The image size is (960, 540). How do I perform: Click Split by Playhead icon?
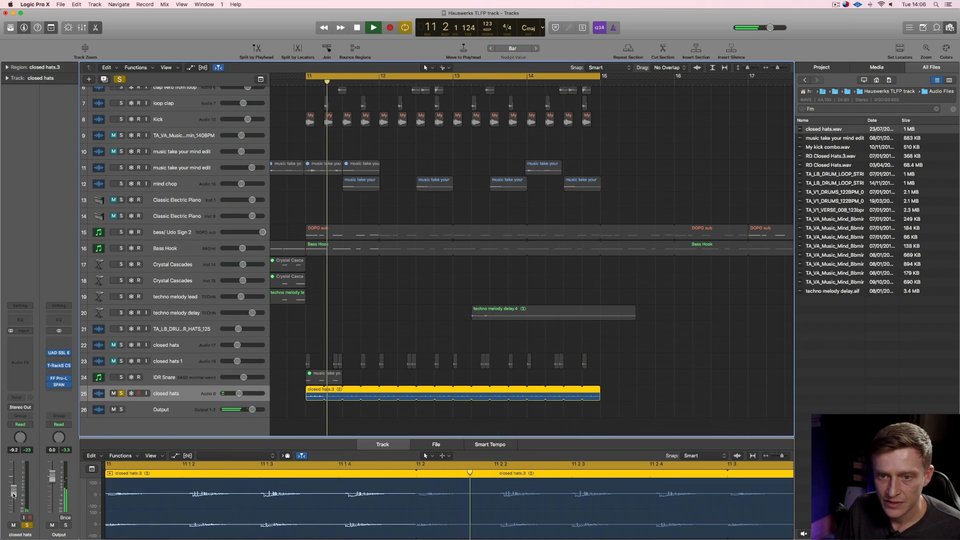(x=256, y=48)
